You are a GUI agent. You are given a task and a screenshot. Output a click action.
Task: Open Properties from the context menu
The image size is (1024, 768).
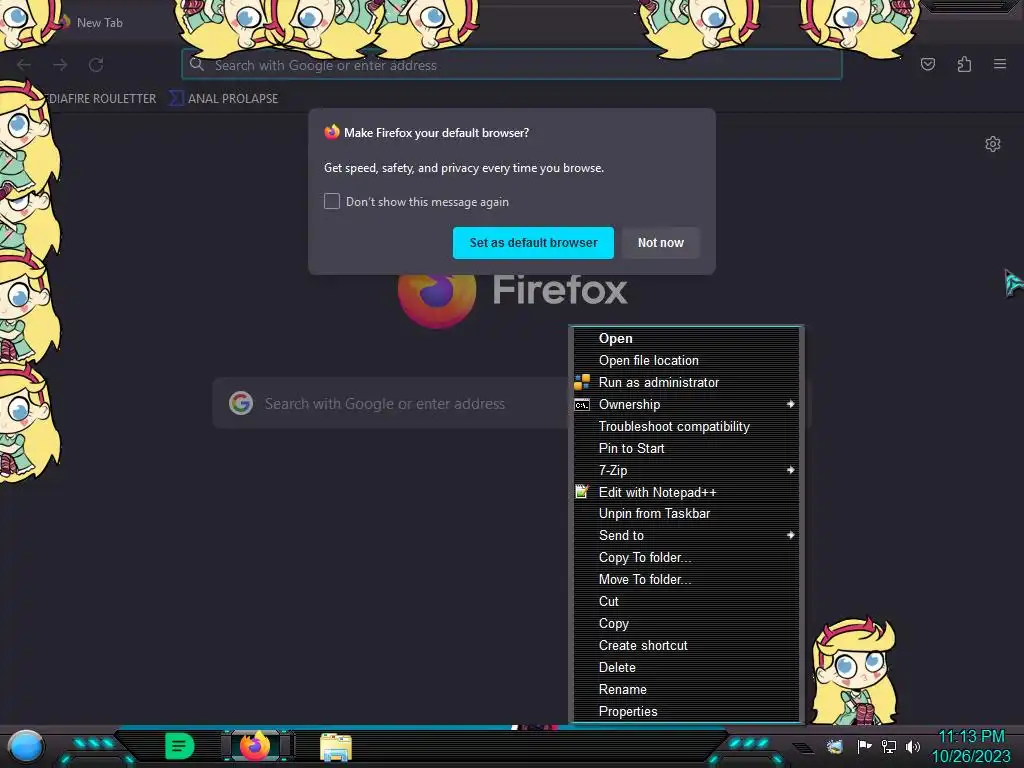click(686, 711)
